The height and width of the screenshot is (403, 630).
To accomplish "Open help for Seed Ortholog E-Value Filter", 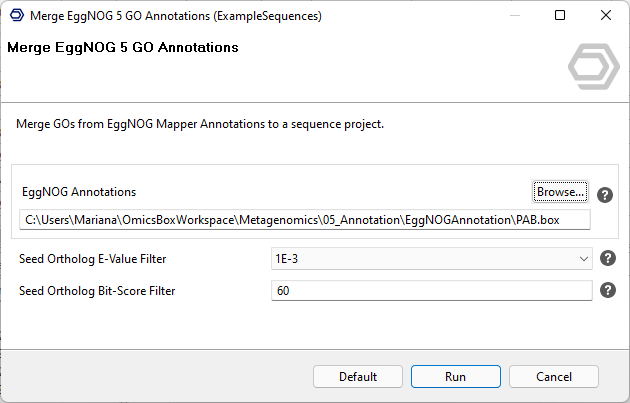I will tap(607, 259).
